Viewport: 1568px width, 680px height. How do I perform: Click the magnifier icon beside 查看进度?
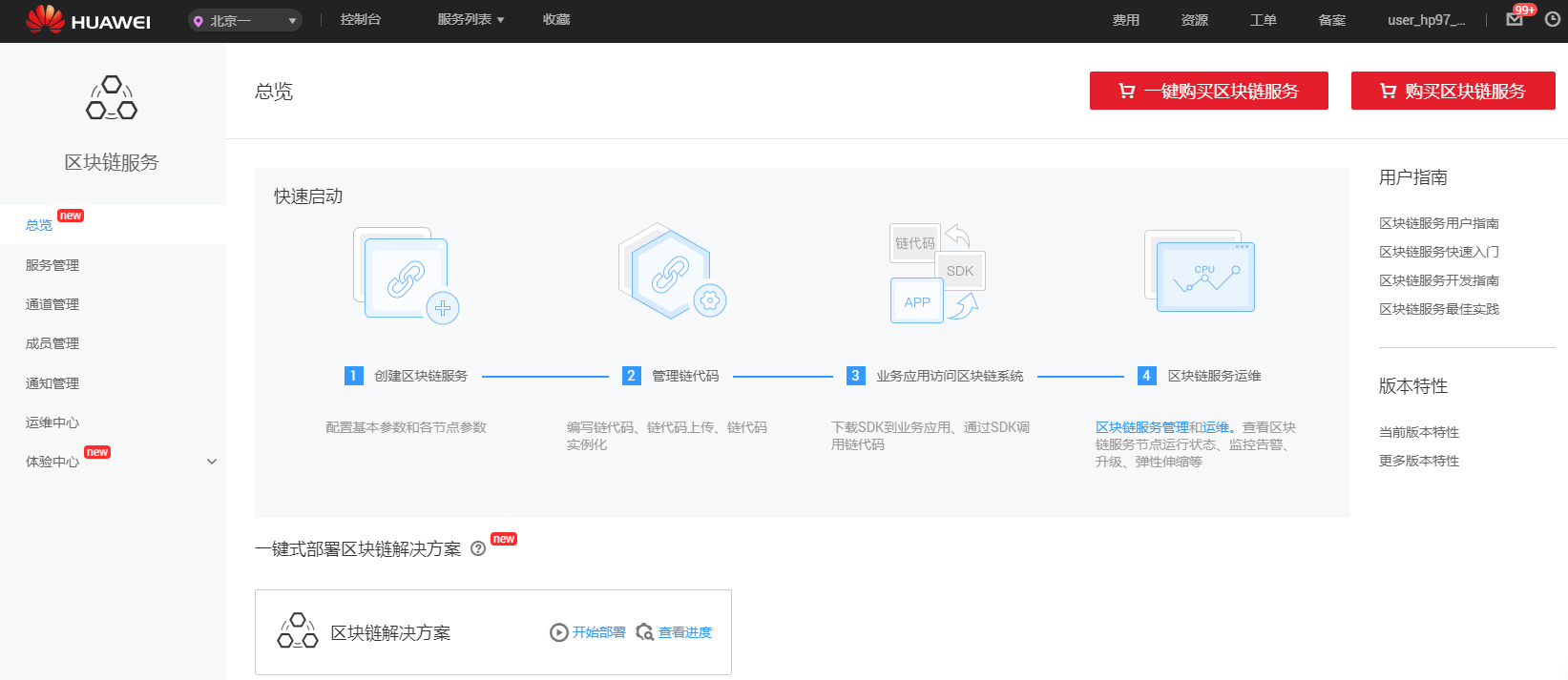645,632
